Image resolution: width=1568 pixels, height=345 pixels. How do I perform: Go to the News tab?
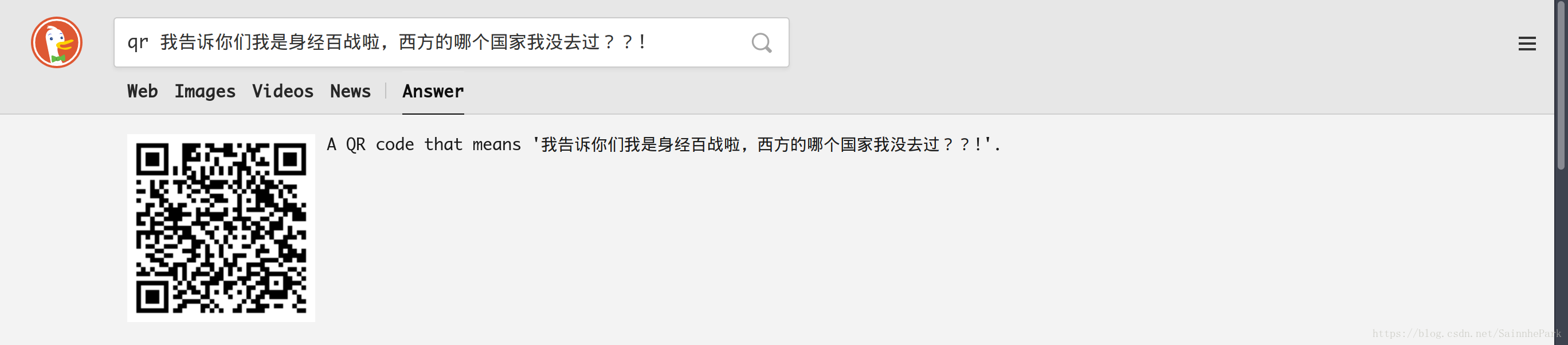350,91
